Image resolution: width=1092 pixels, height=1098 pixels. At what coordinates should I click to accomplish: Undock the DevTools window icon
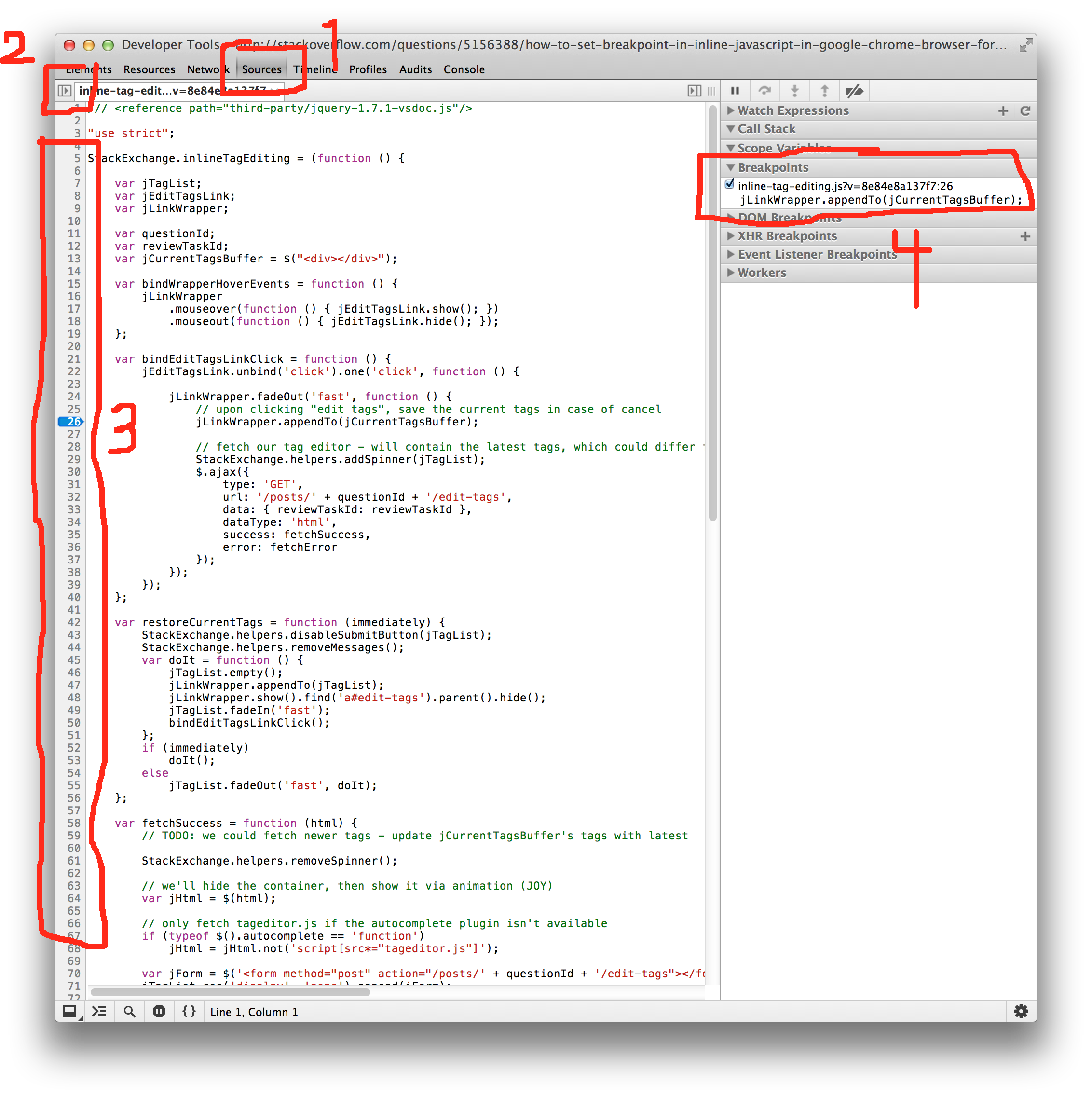[69, 1012]
